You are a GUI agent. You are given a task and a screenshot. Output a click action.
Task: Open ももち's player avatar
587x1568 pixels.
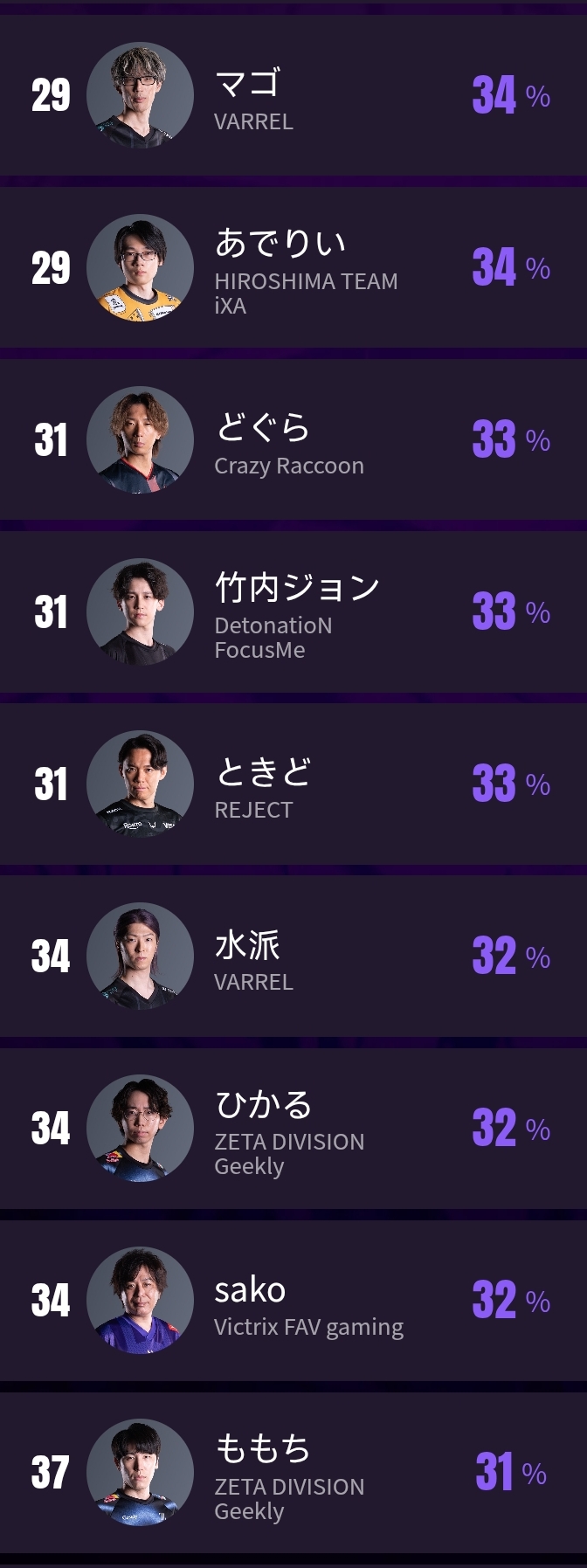(140, 1472)
